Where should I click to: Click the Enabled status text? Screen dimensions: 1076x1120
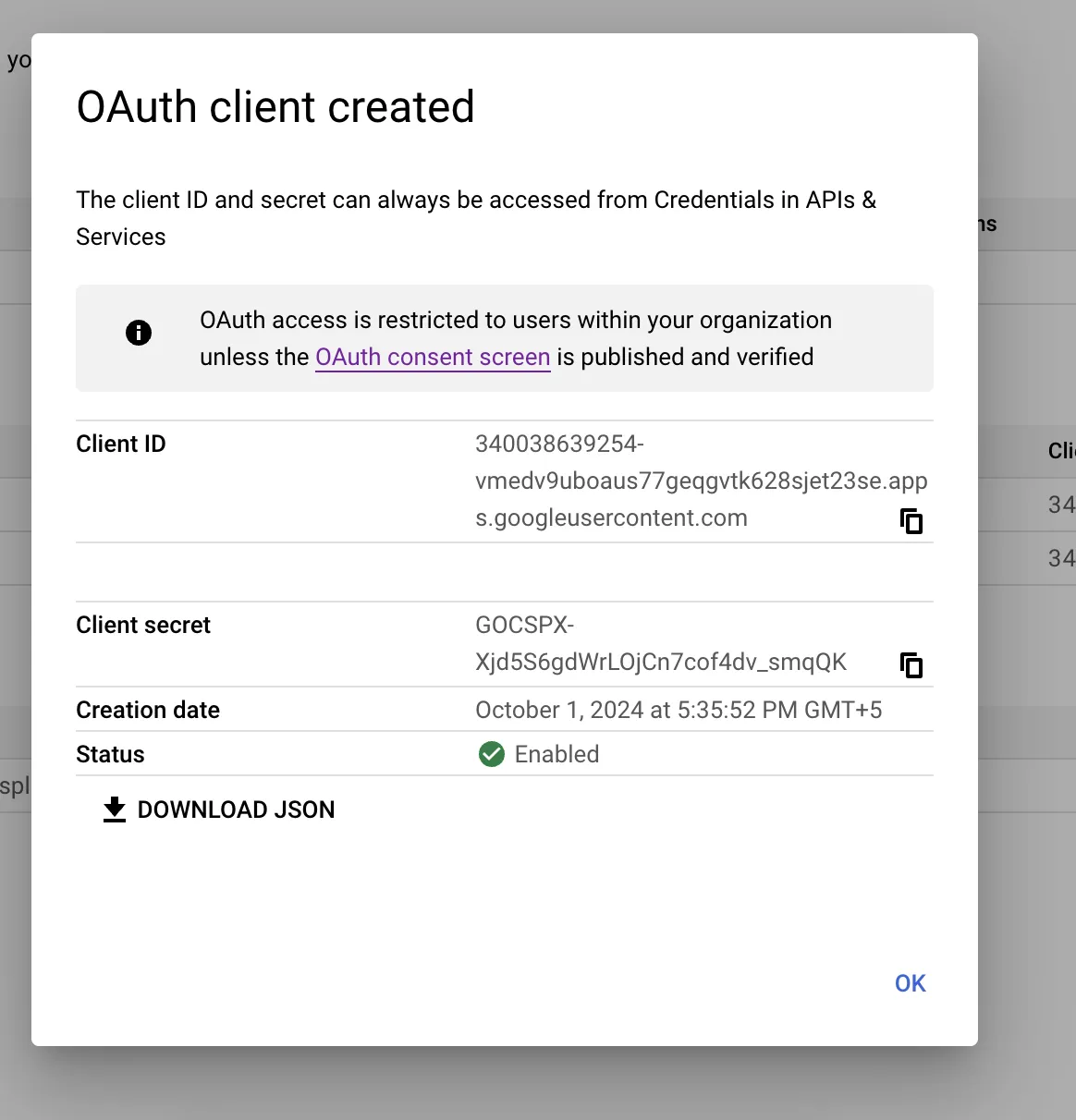(x=557, y=754)
